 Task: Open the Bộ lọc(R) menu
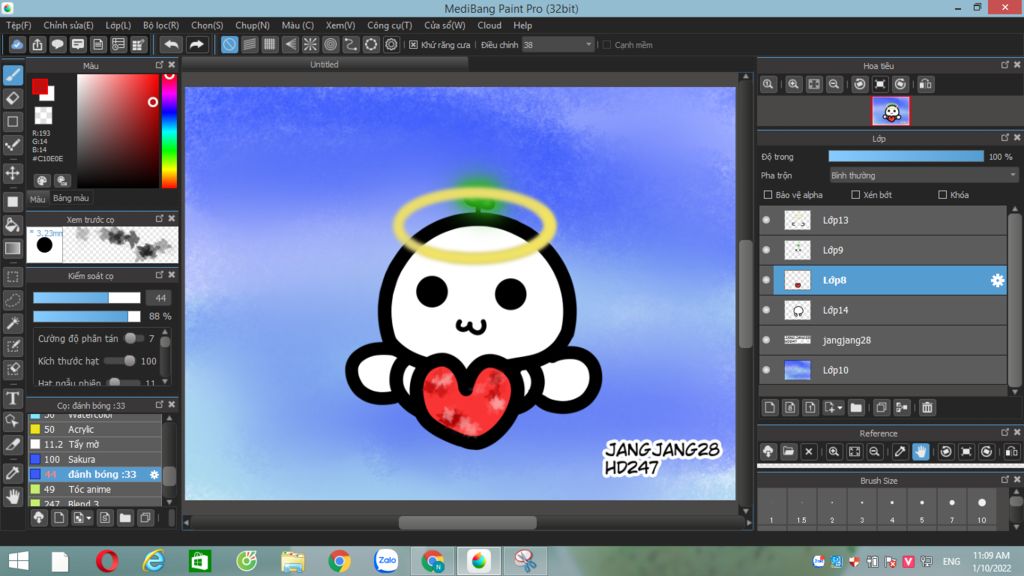[161, 25]
